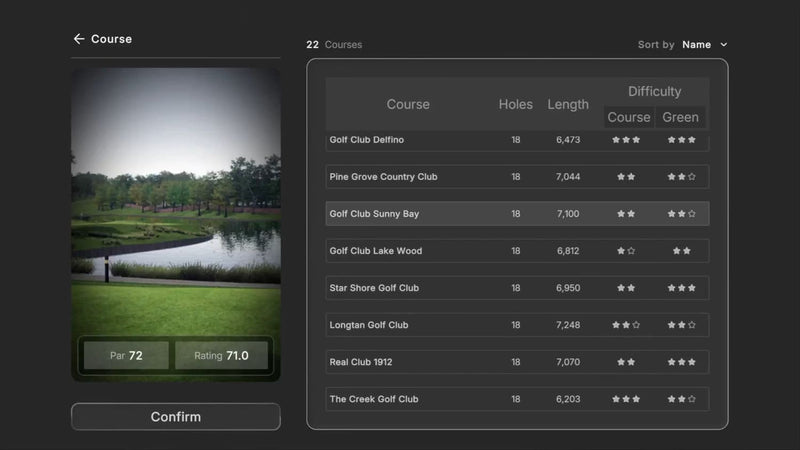The image size is (800, 450).
Task: Click the Green difficulty header
Action: pos(680,117)
